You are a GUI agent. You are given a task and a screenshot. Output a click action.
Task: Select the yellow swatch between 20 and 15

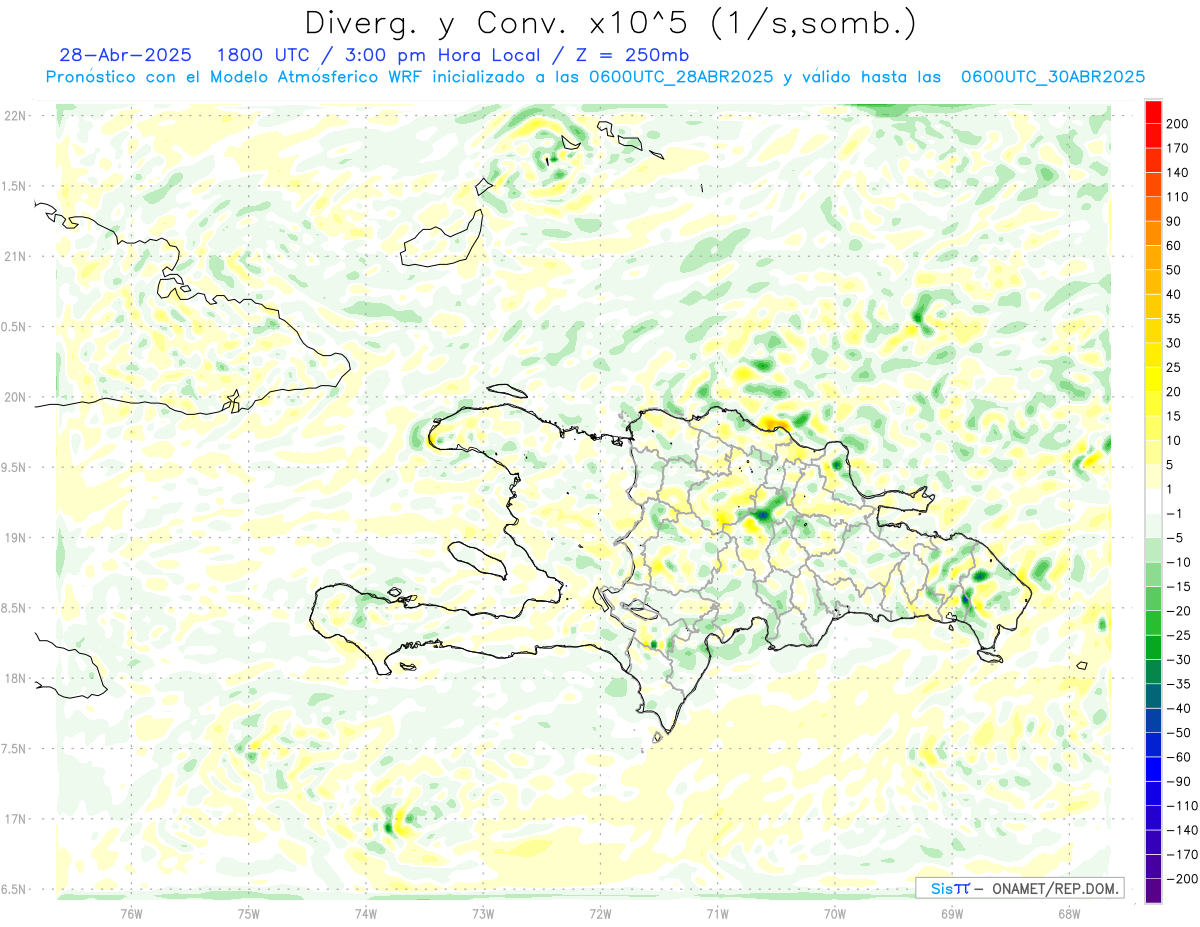click(1153, 404)
